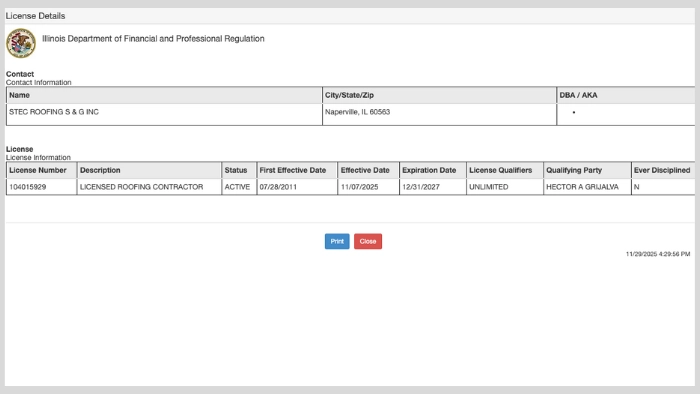Select HECTOR A GRIJALVA qualifying party cell
This screenshot has height=394, width=700.
pos(587,187)
